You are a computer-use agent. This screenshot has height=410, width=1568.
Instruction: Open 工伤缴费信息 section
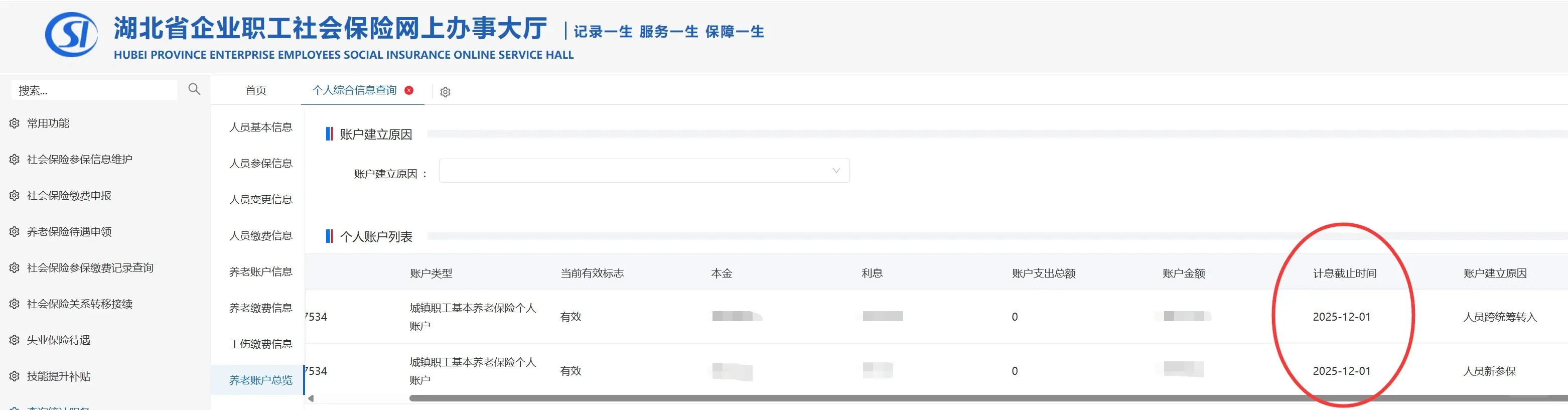pyautogui.click(x=260, y=344)
